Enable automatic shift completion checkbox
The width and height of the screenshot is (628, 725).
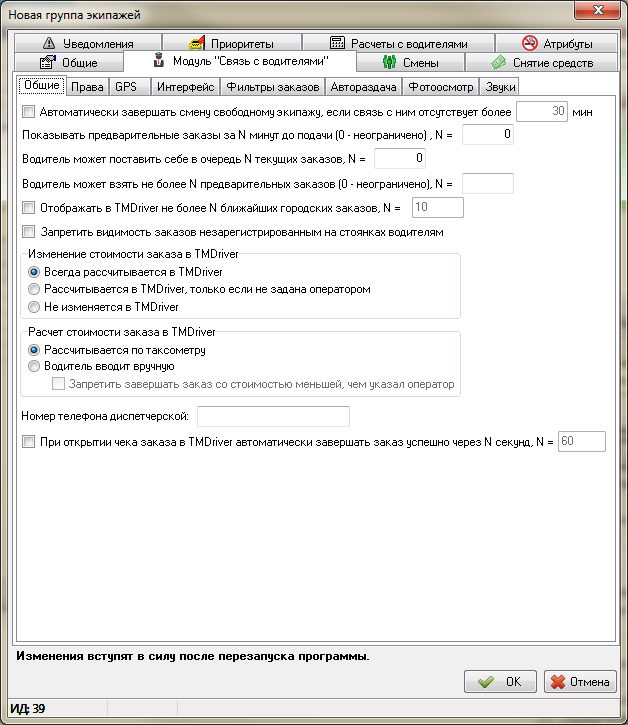(28, 112)
